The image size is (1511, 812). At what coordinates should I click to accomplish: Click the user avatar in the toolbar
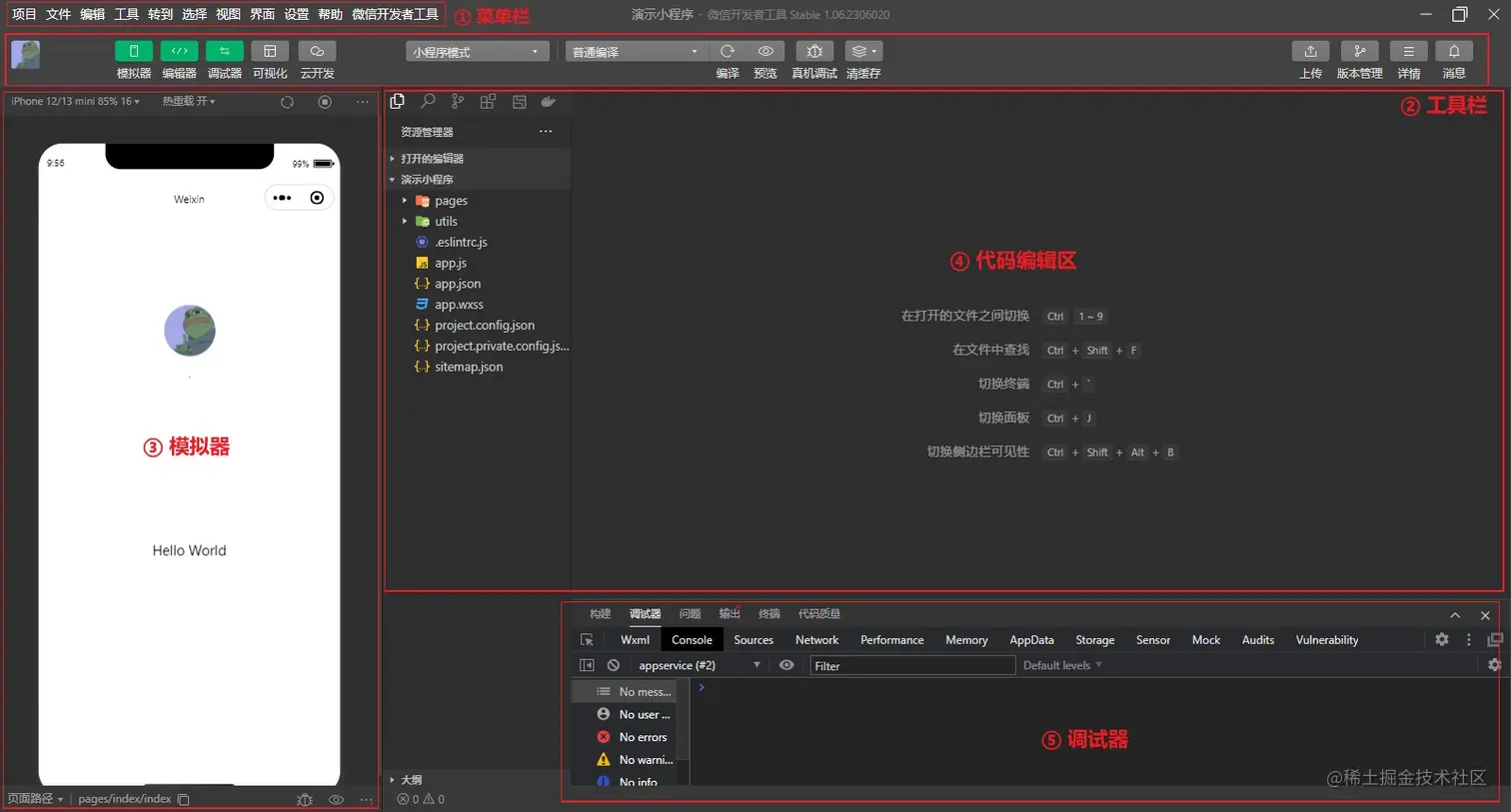click(25, 55)
